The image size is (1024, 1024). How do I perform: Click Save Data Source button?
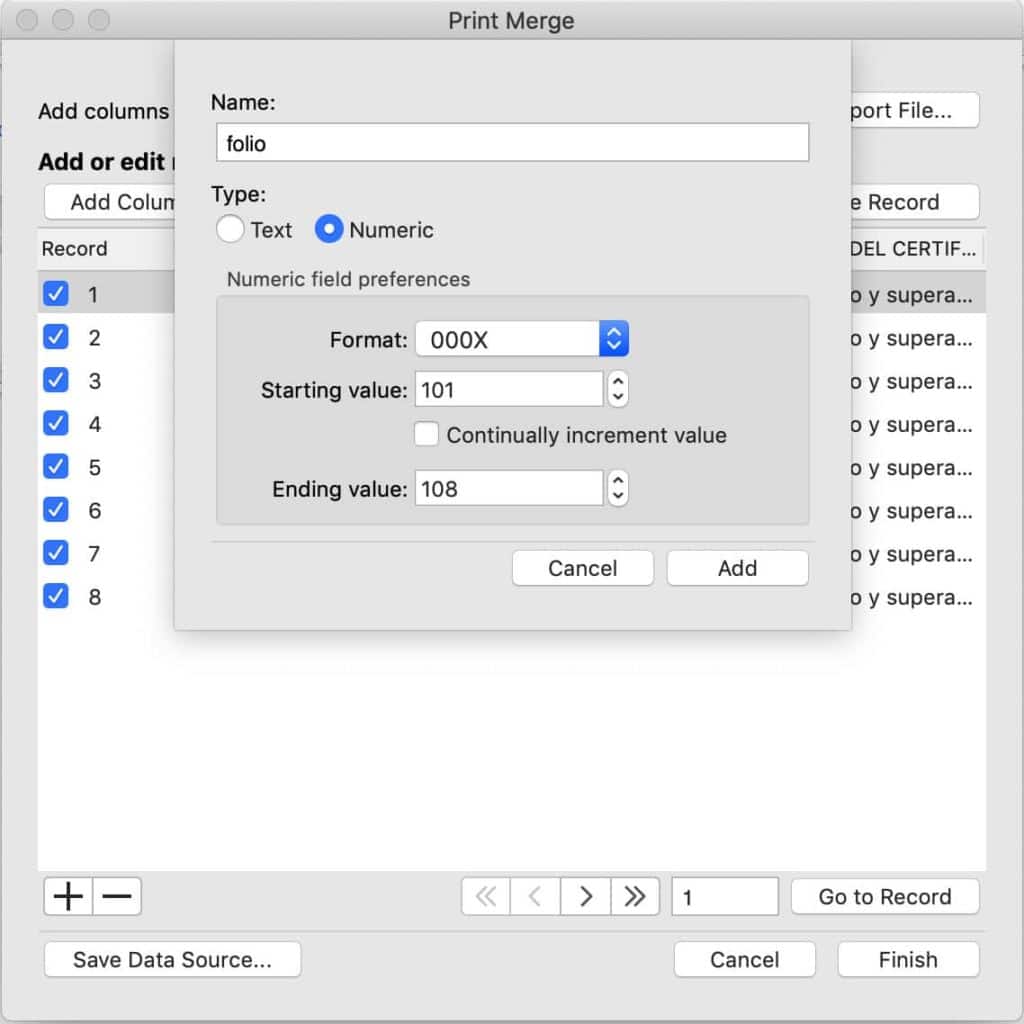[172, 960]
